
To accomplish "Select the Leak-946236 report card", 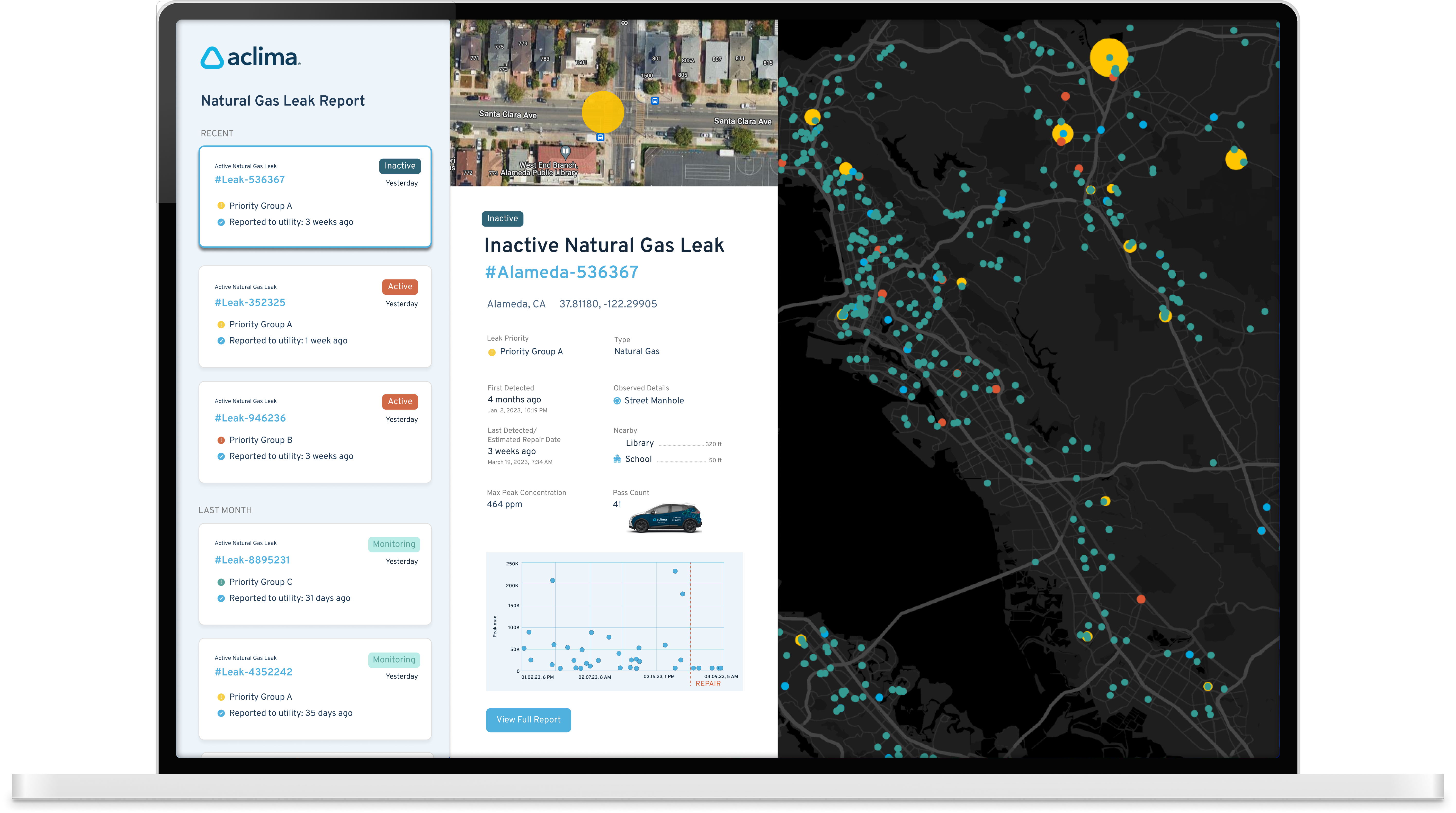I will (315, 432).
